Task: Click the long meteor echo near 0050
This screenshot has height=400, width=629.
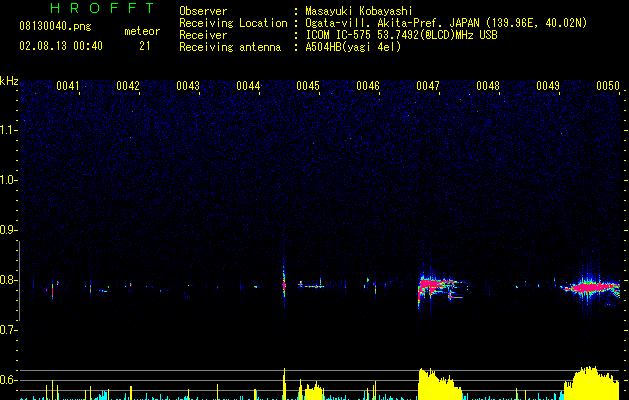Action: 588,287
